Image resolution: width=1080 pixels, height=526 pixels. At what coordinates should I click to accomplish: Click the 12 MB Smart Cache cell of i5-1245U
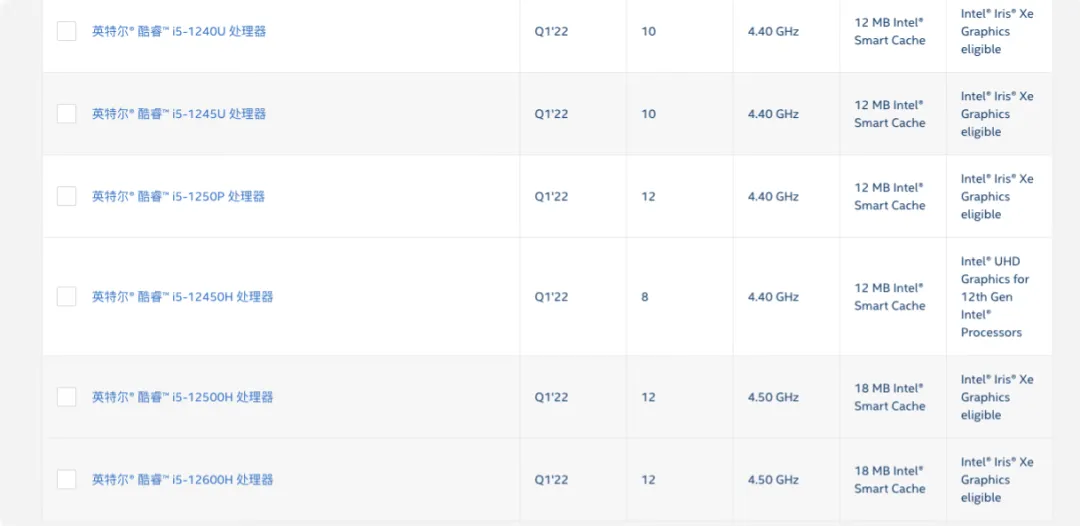pos(889,114)
